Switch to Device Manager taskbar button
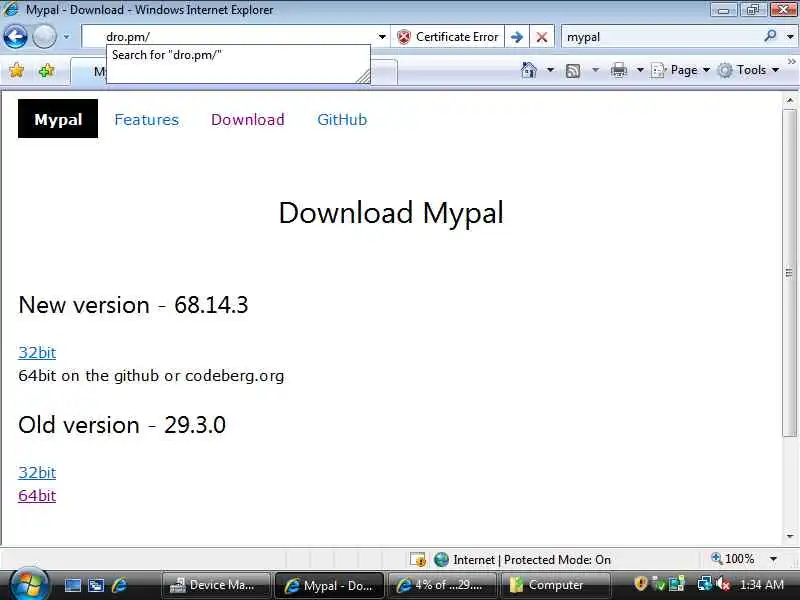Viewport: 800px width, 600px height. pyautogui.click(x=216, y=585)
